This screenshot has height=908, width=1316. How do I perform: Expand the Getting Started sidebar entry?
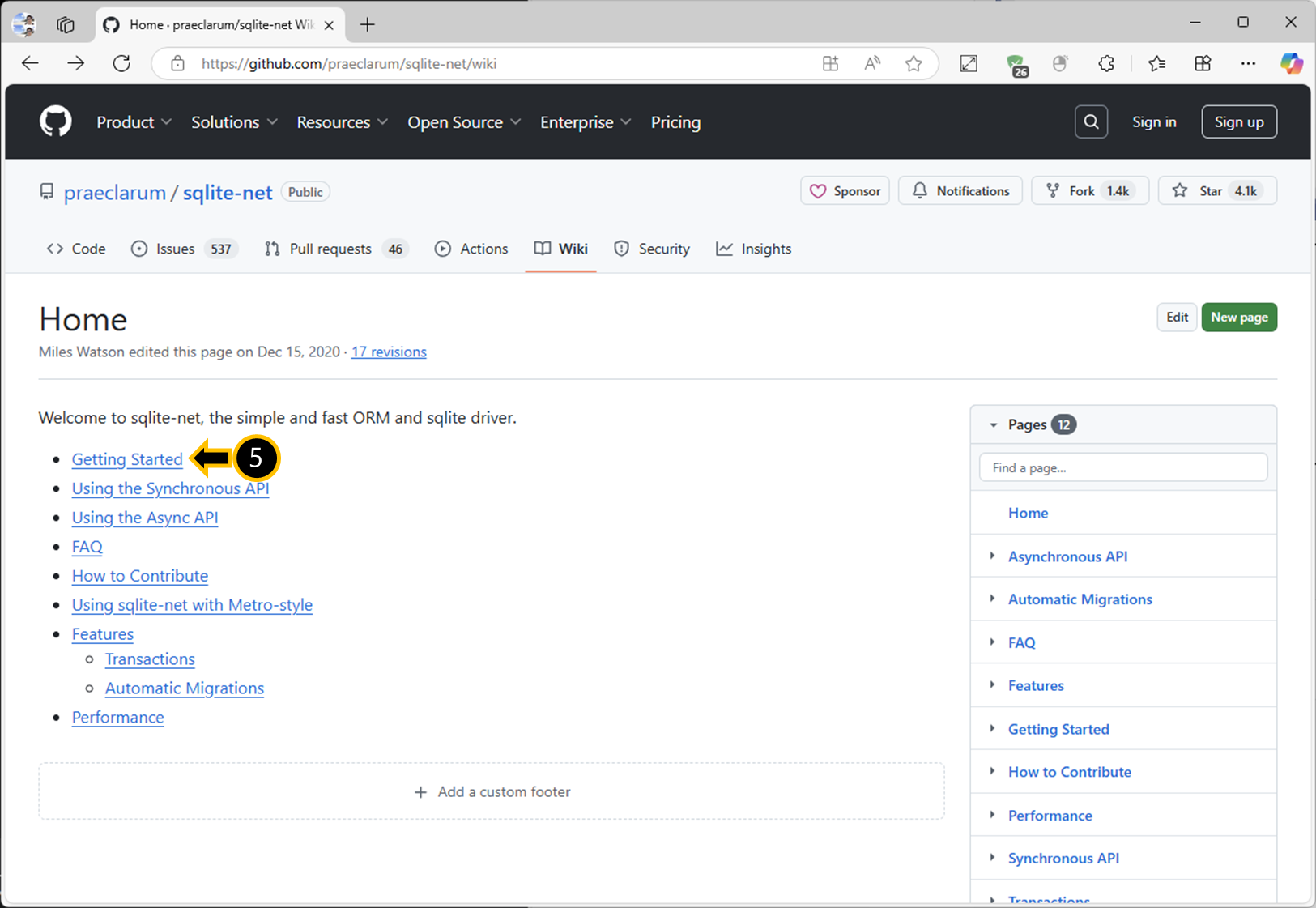[992, 728]
